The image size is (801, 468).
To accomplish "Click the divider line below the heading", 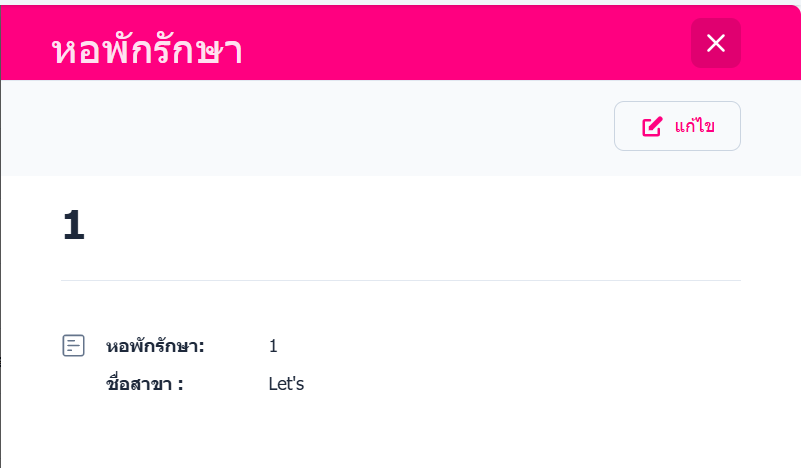I will 400,280.
